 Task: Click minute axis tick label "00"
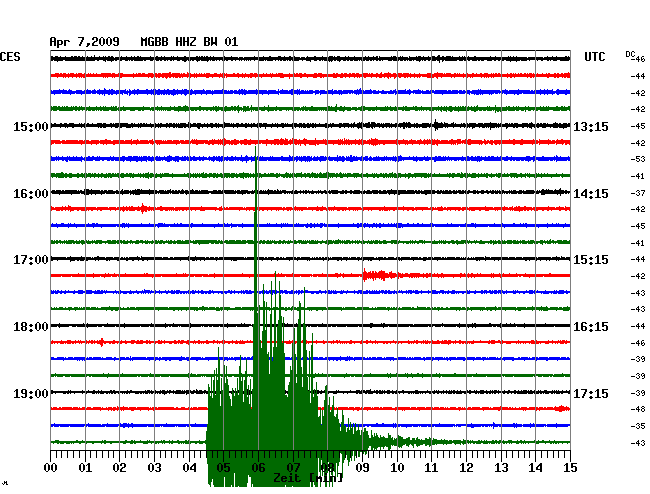pyautogui.click(x=51, y=468)
